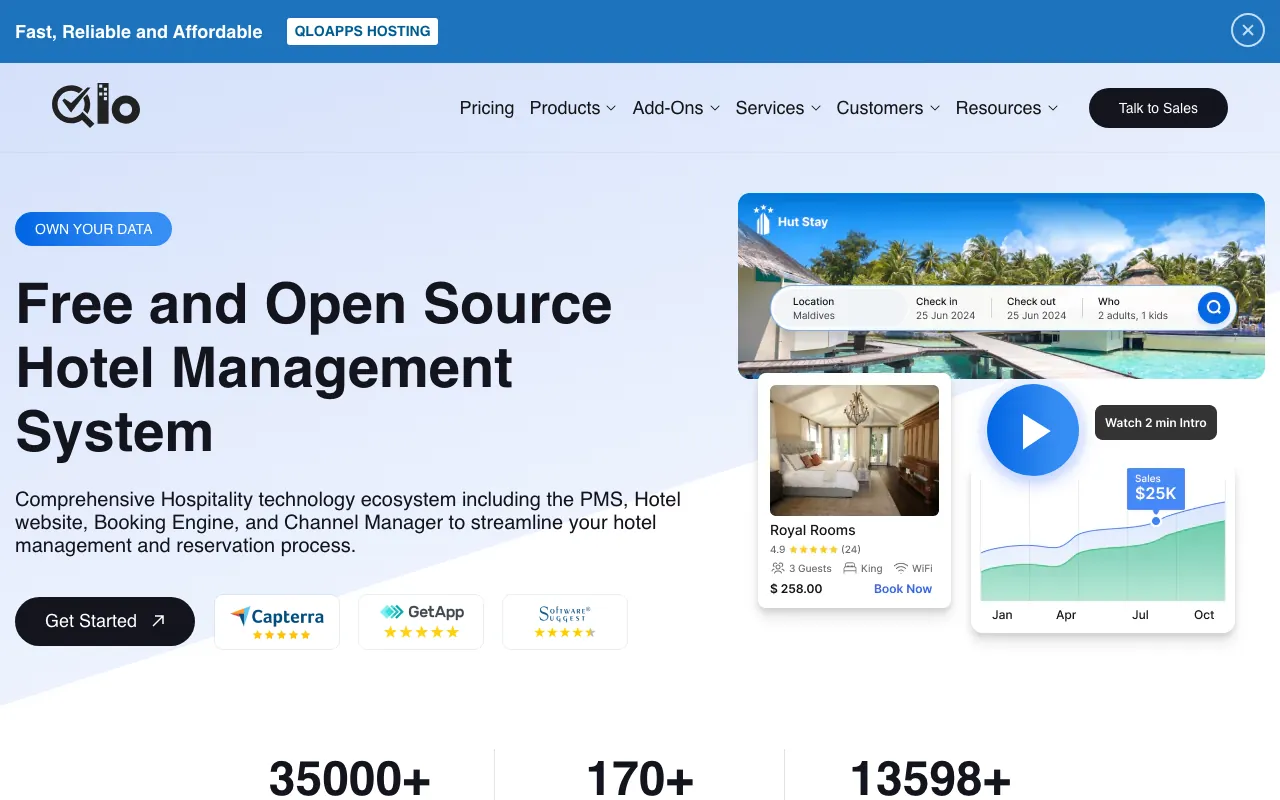Select the Who guests field
The height and width of the screenshot is (800, 1280).
point(1133,308)
